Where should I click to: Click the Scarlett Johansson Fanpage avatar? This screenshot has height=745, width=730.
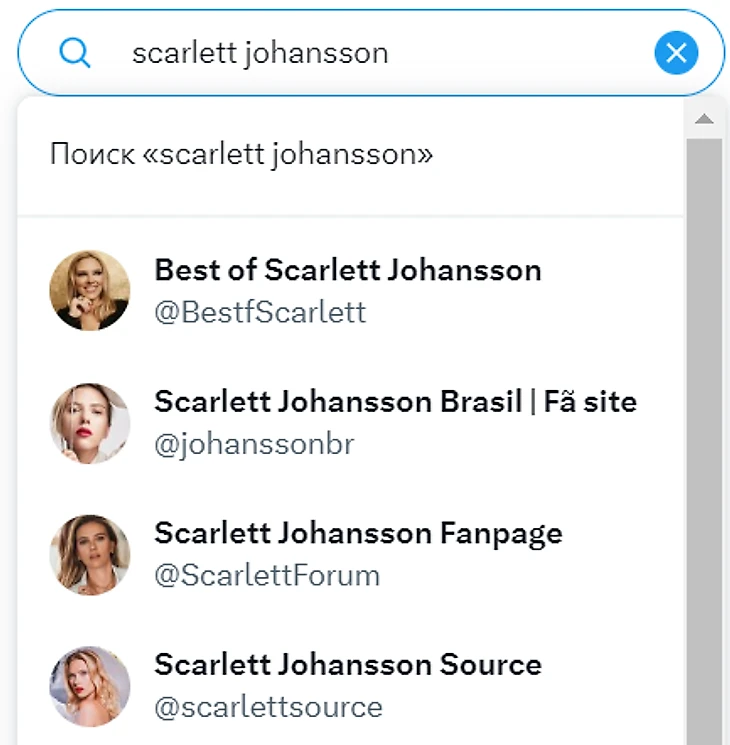pos(90,555)
